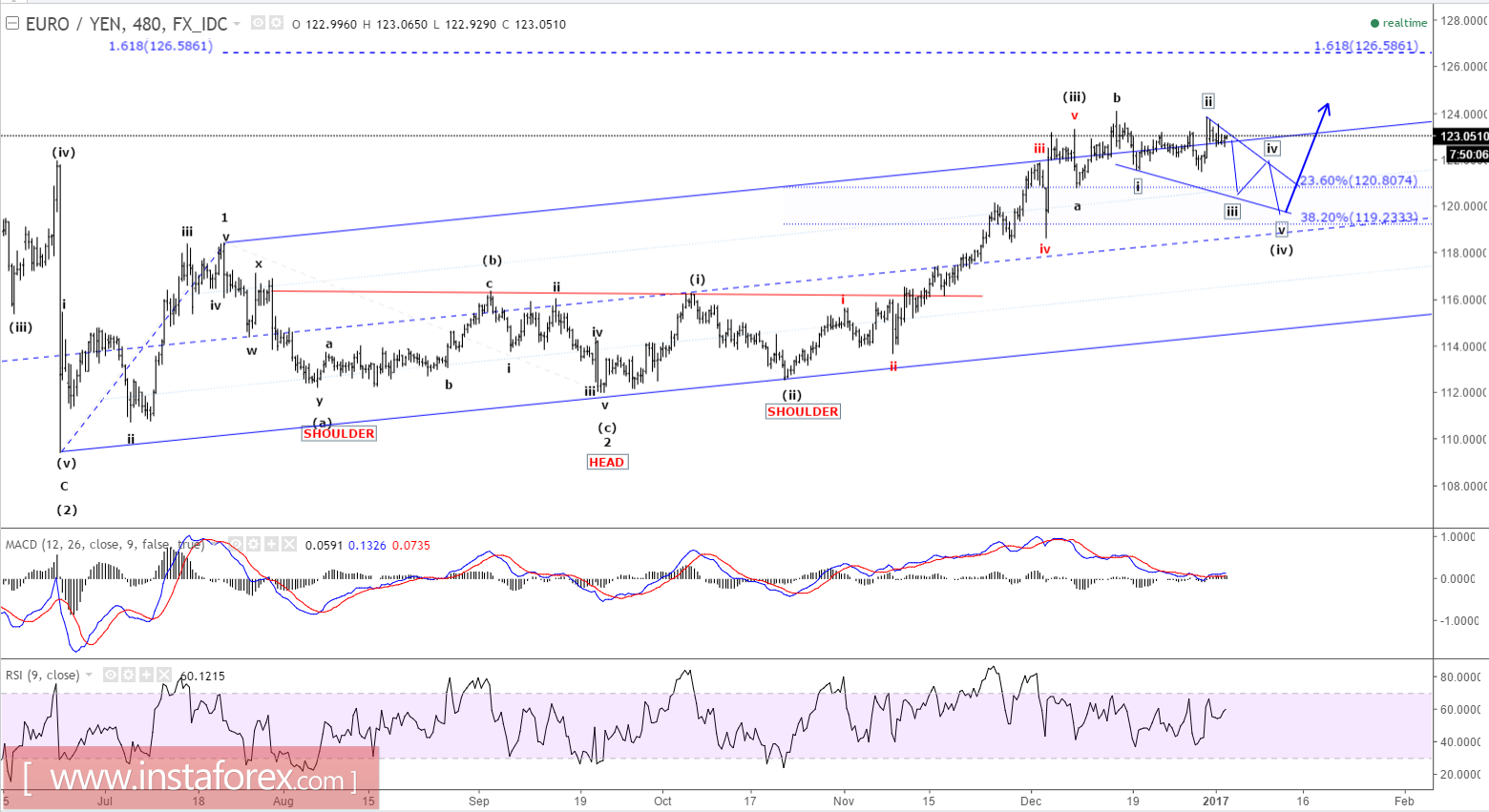
Task: Click the plus icon on the MACD indicator
Action: pos(271,544)
